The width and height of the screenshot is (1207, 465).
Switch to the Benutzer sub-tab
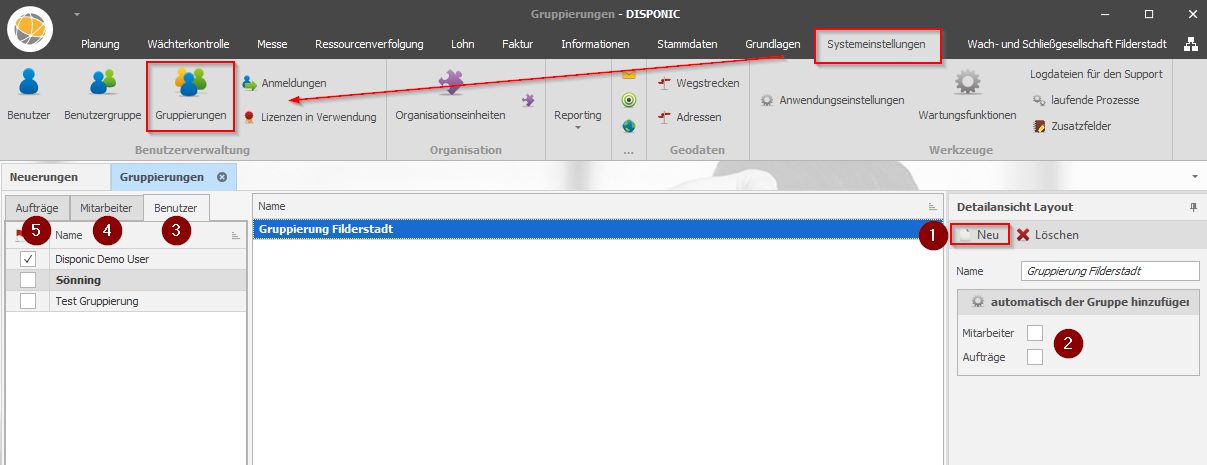pos(176,208)
